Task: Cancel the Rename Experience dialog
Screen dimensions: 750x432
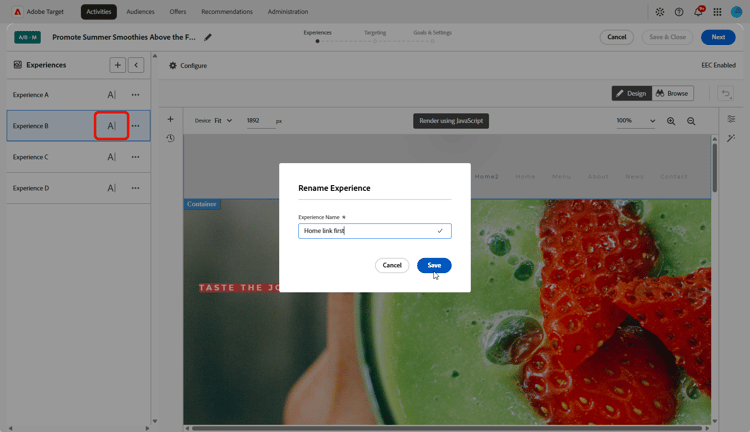Action: click(392, 265)
